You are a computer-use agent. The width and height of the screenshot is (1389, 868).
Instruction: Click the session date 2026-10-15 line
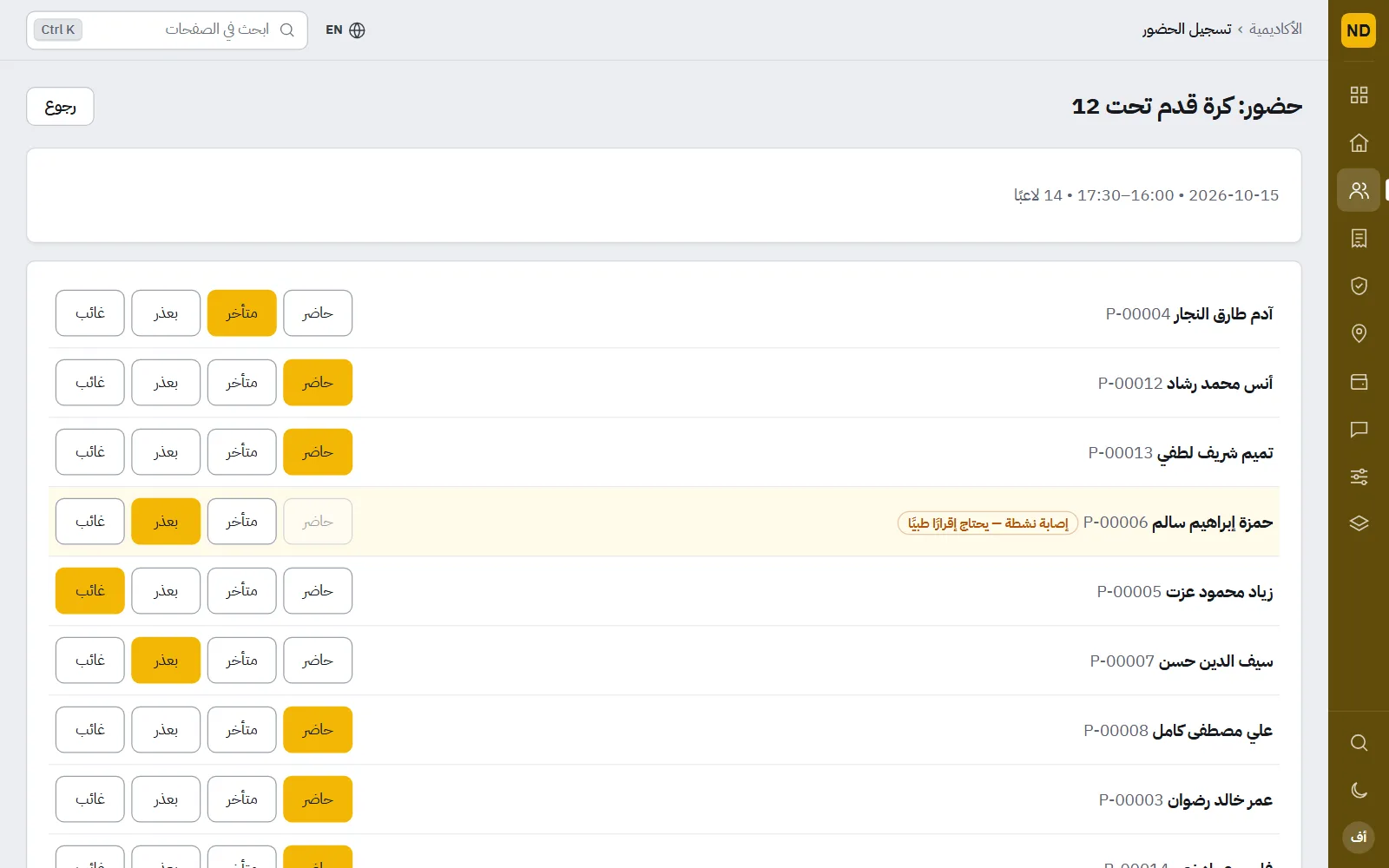tap(1146, 195)
